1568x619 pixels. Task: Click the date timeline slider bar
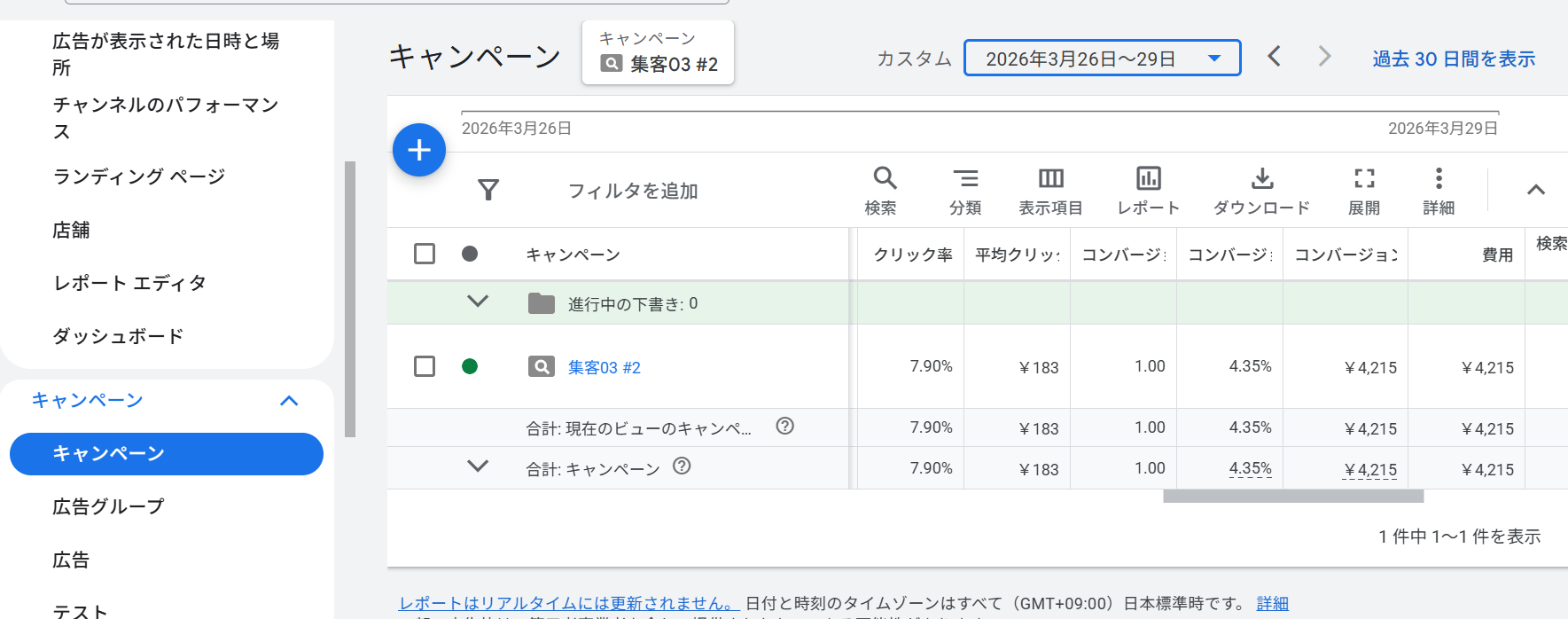(x=979, y=113)
